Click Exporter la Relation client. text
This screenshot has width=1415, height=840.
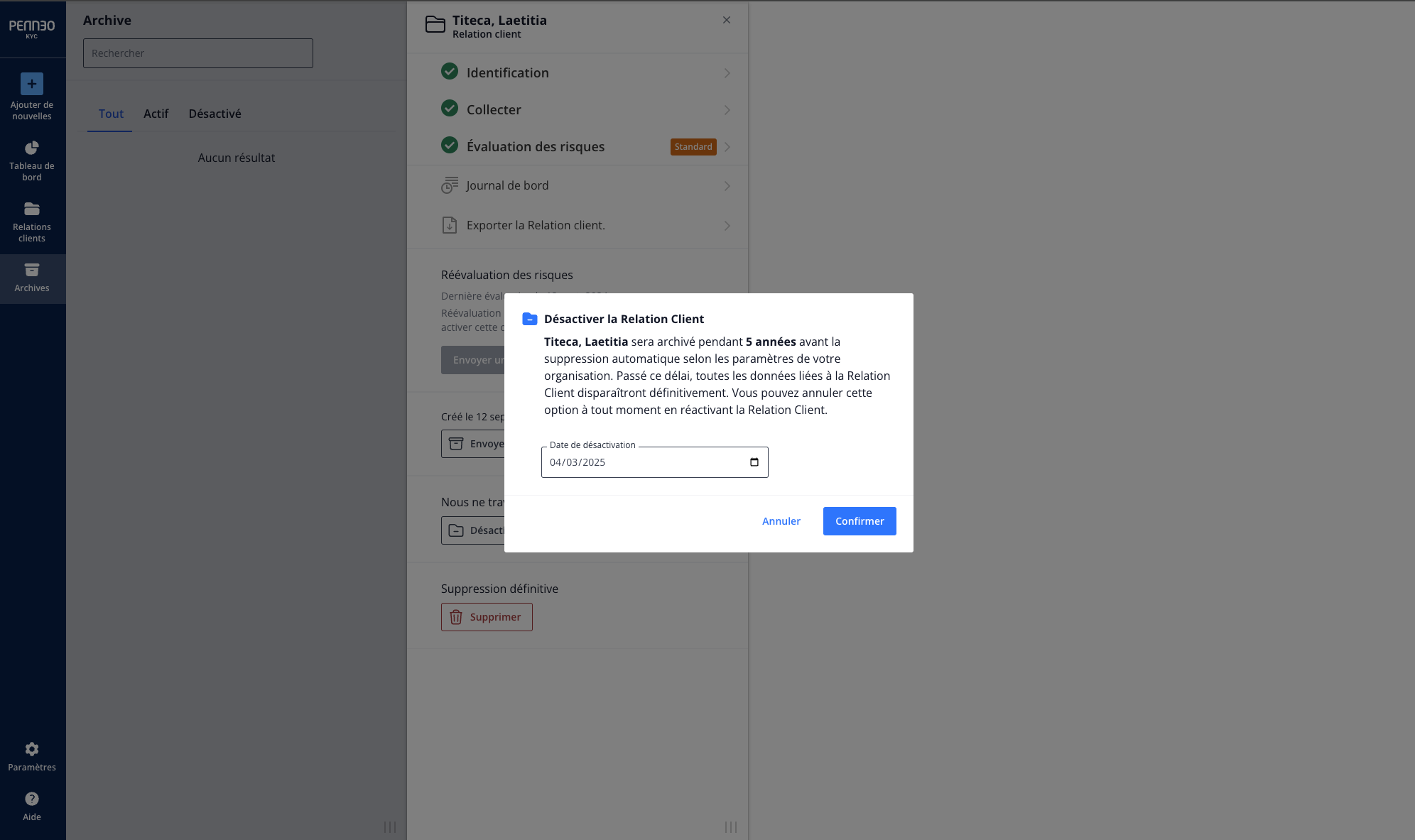536,225
